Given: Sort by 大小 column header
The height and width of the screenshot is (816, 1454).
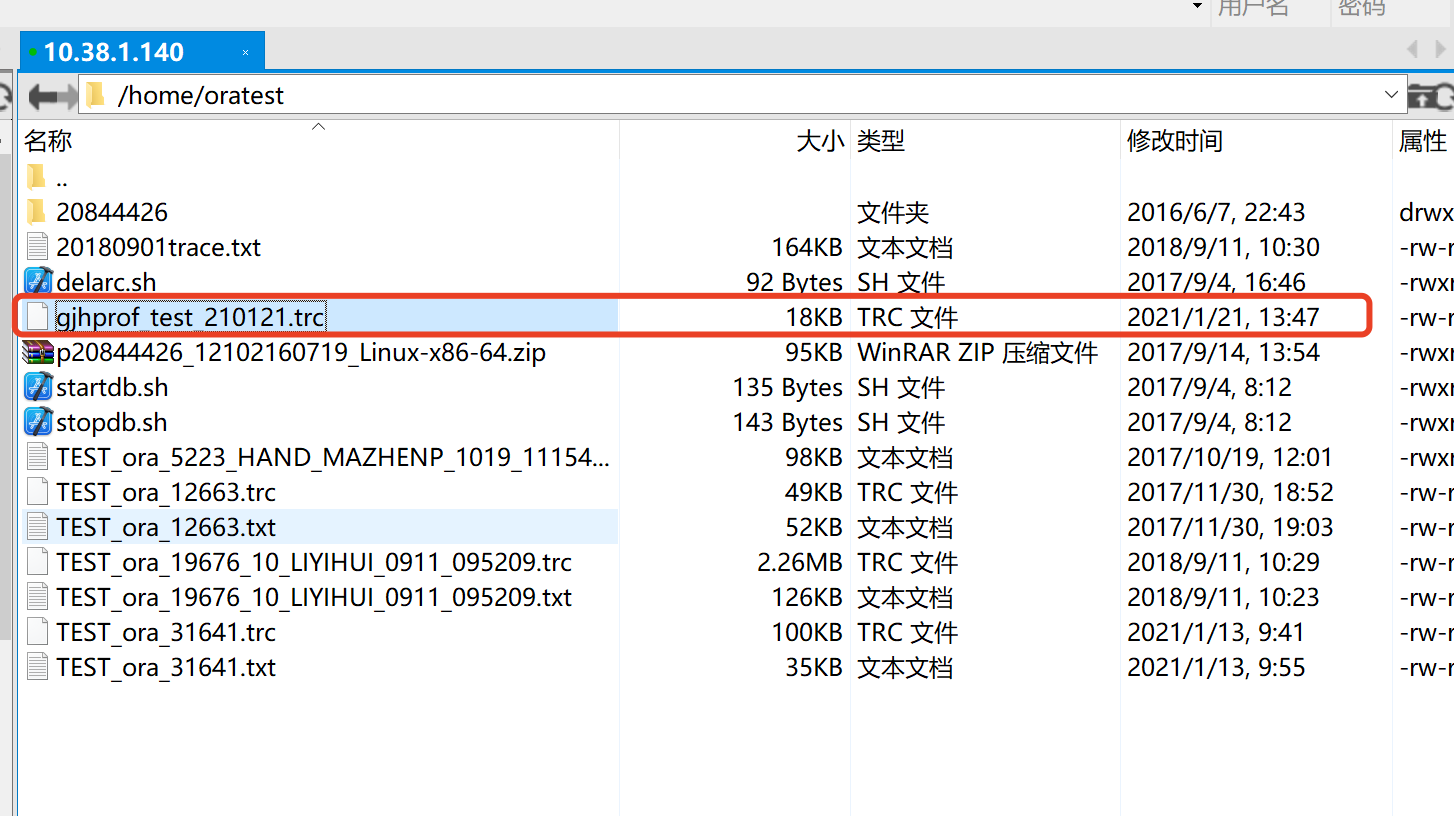Looking at the screenshot, I should point(820,141).
